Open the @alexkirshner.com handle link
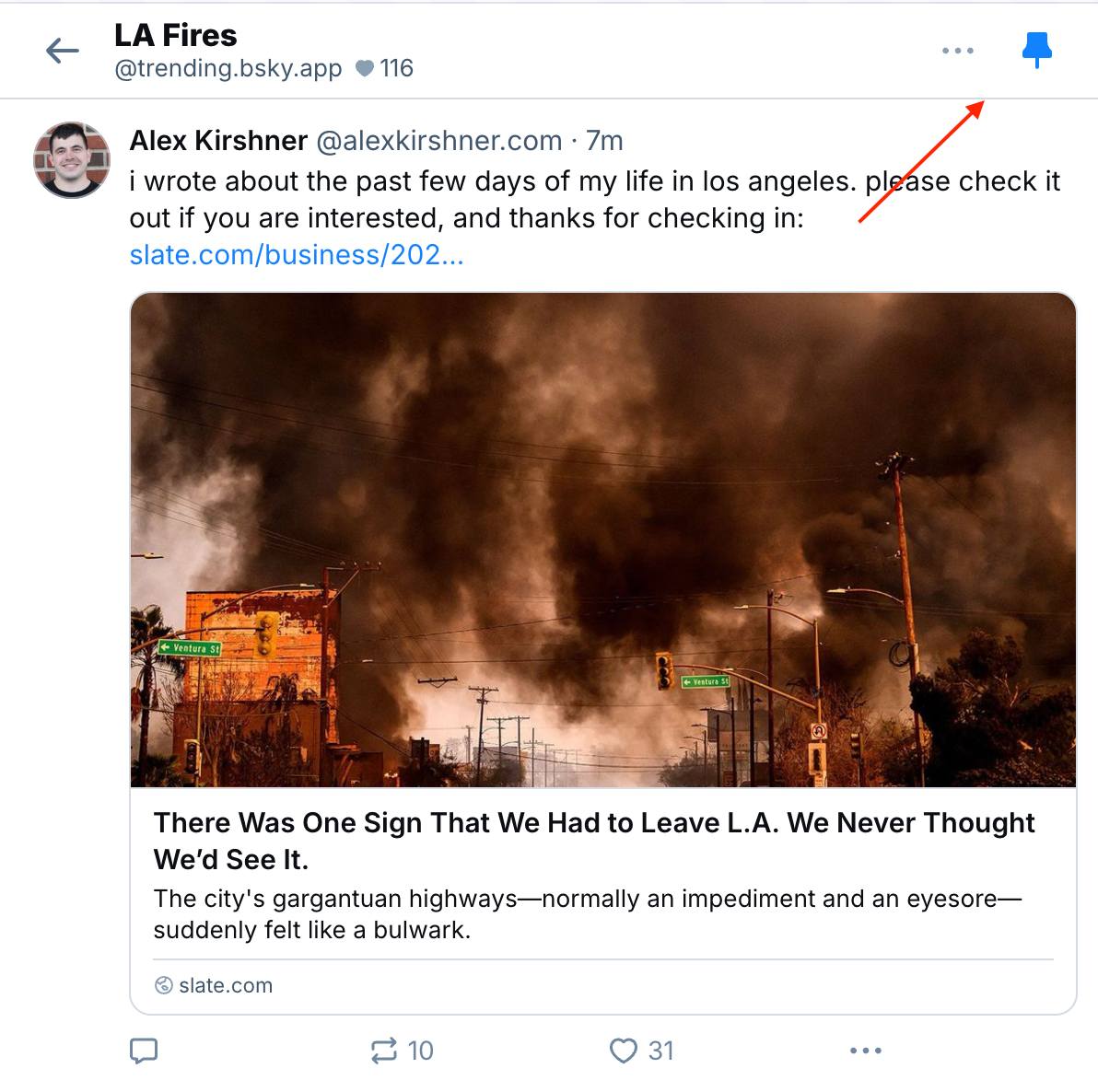Image resolution: width=1098 pixels, height=1092 pixels. tap(438, 141)
